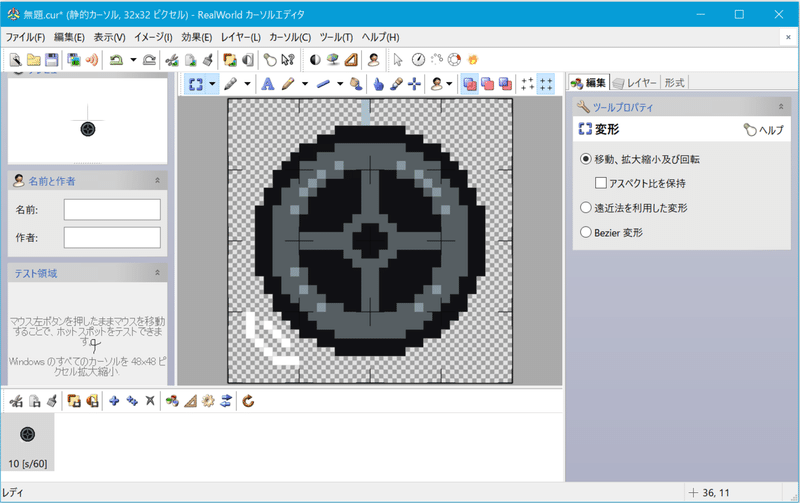This screenshot has width=800, height=503.
Task: Click the light bulb hint icon in main toolbar
Action: (270, 60)
